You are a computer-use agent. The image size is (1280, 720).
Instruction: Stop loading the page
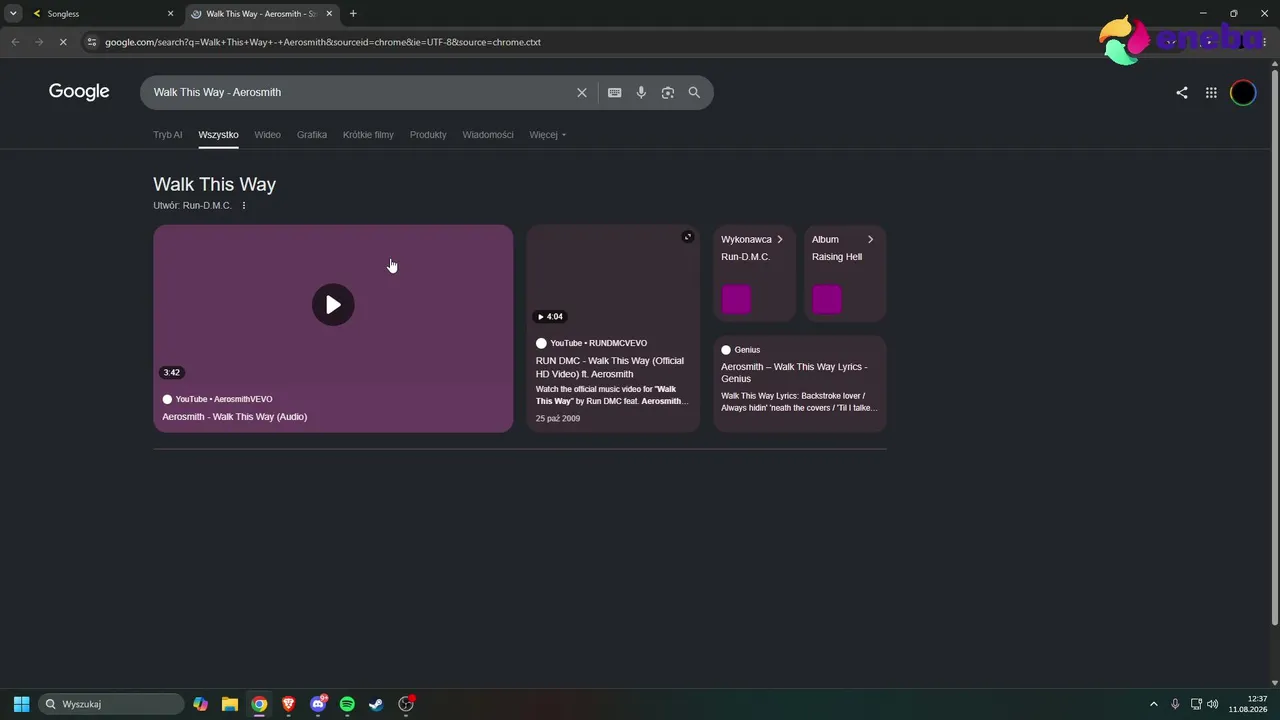(x=62, y=42)
